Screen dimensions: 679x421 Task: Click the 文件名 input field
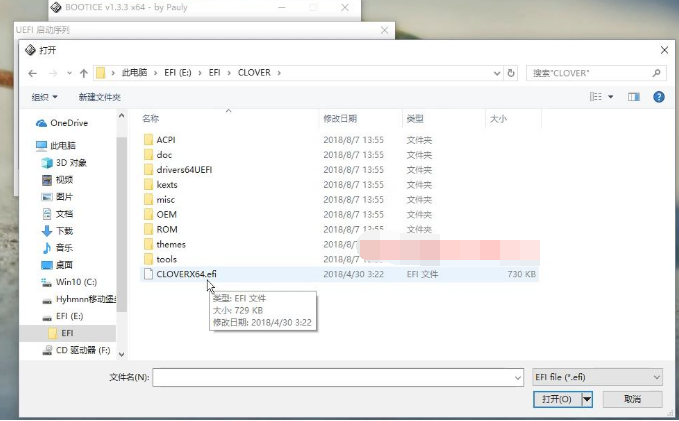(x=337, y=377)
